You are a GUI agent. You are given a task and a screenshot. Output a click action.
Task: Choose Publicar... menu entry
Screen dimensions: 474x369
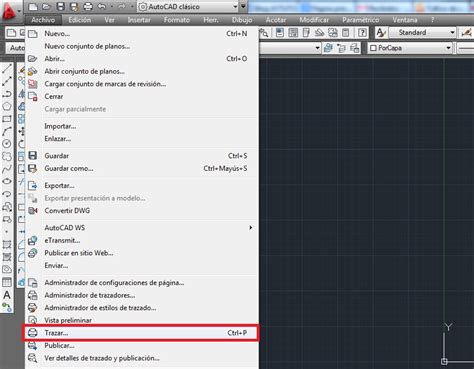pyautogui.click(x=142, y=346)
